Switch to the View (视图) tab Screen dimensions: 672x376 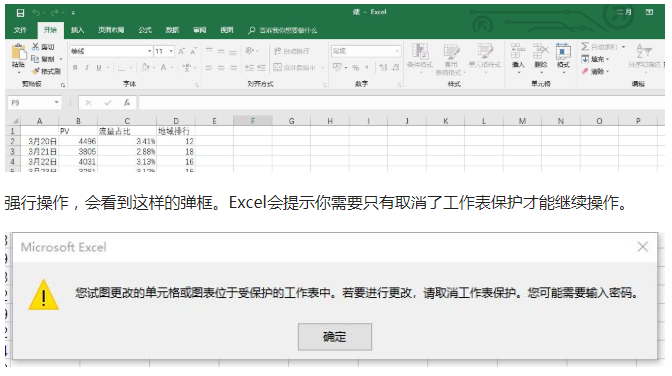pos(227,30)
